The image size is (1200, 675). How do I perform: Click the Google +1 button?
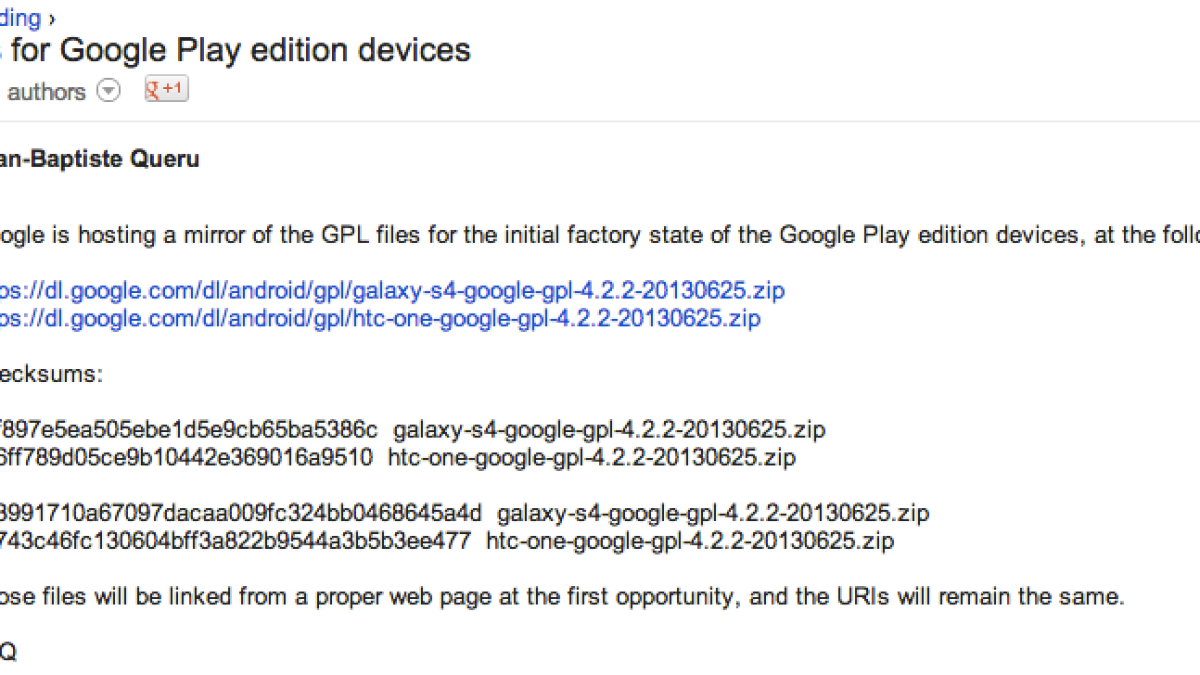[166, 89]
